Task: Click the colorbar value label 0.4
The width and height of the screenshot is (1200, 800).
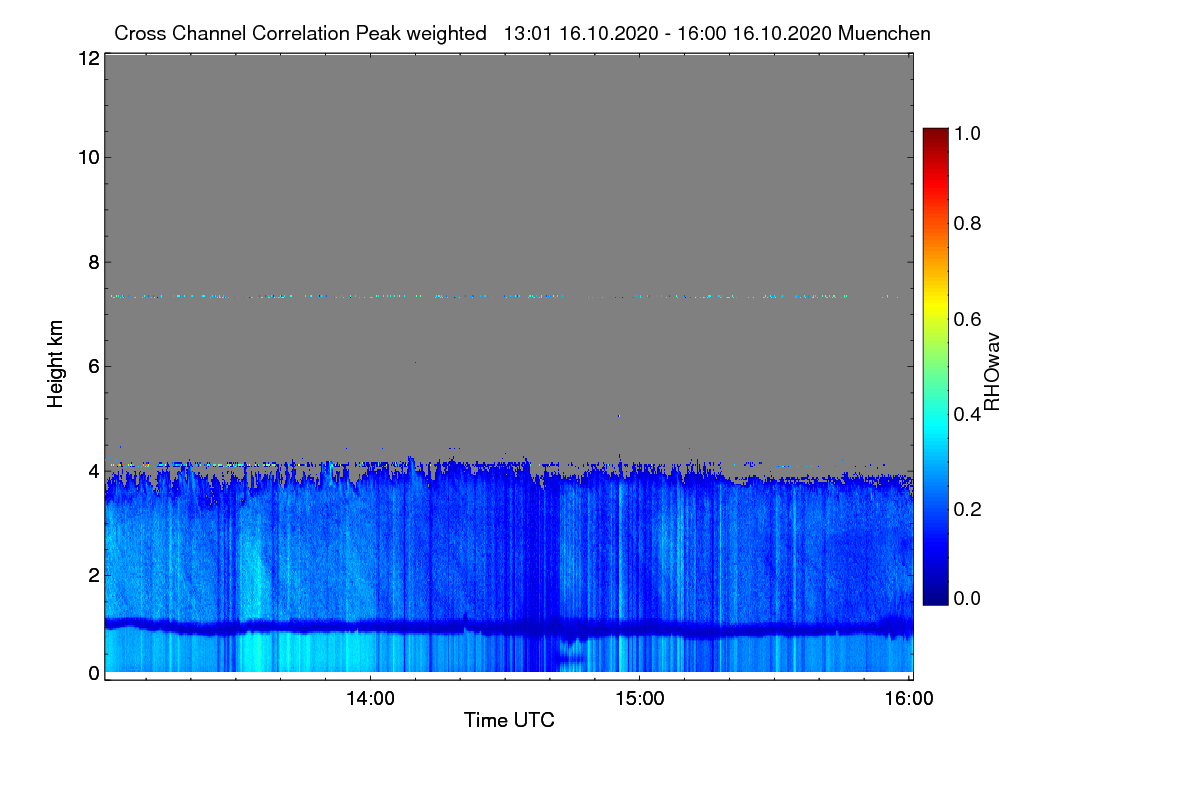Action: point(966,414)
